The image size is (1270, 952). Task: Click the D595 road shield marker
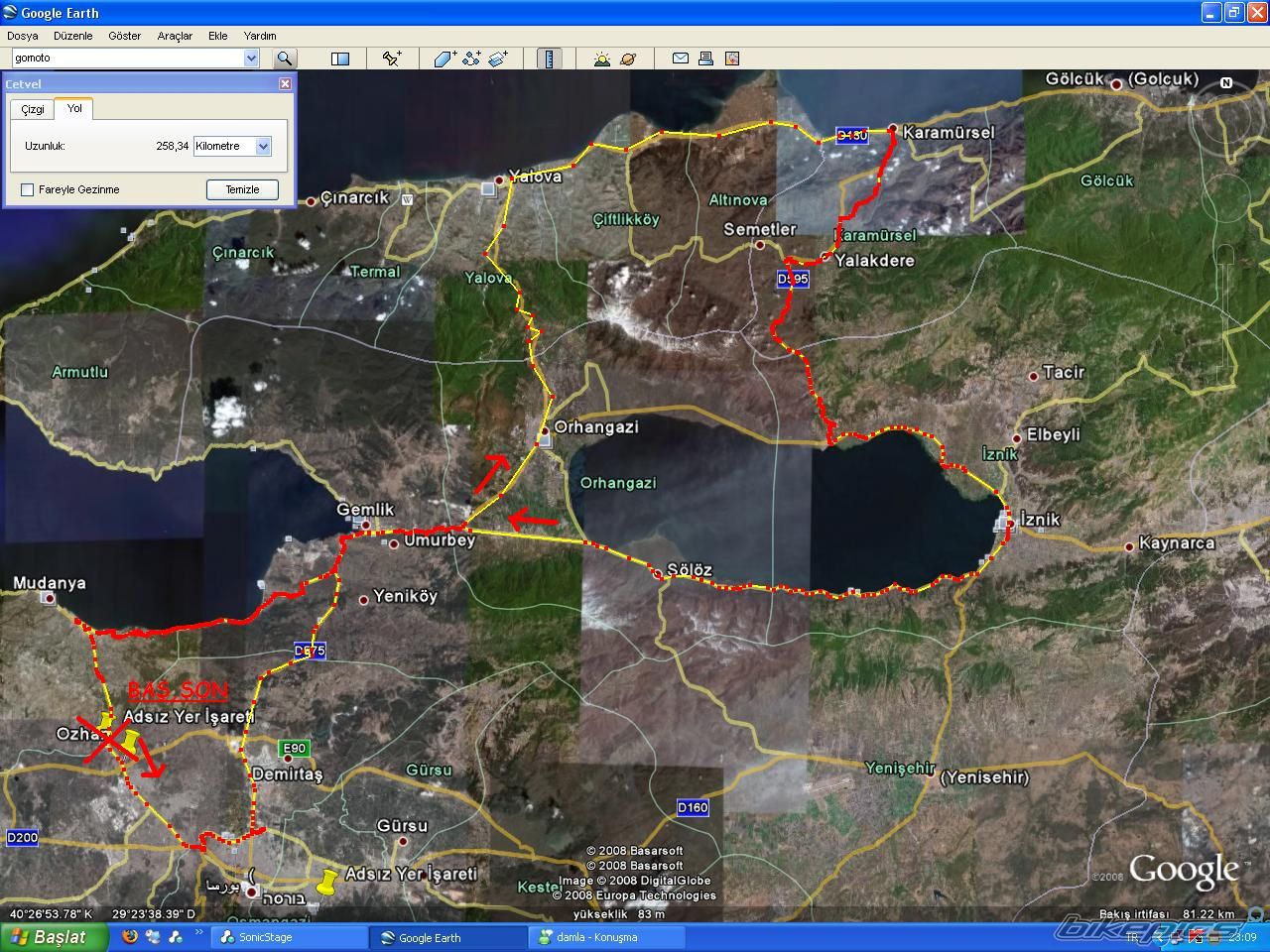[793, 280]
